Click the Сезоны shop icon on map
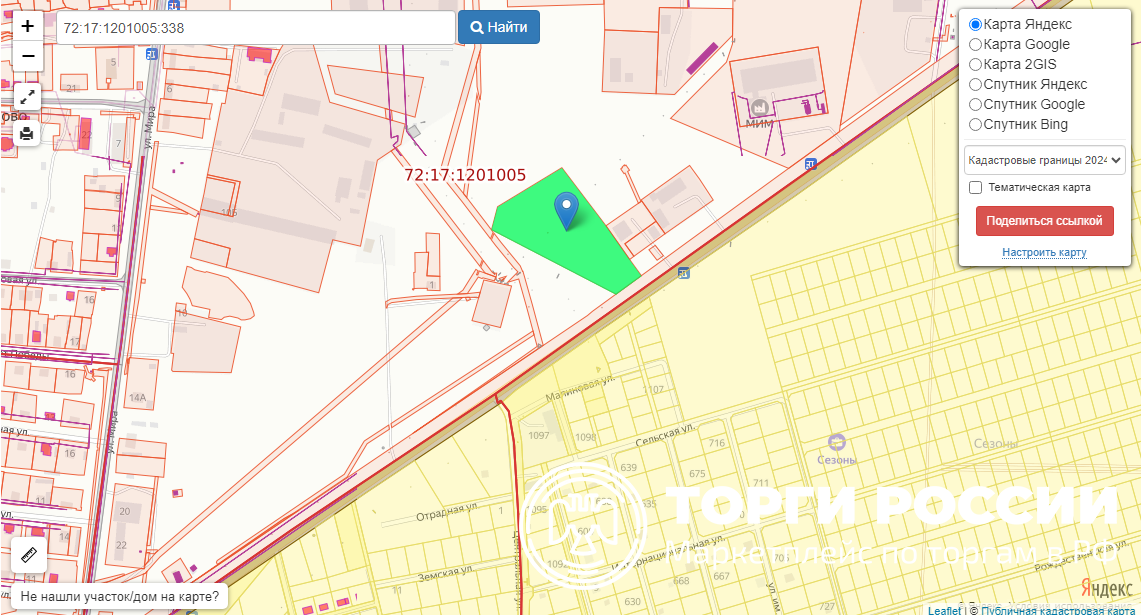The height and width of the screenshot is (615, 1142). click(x=837, y=442)
